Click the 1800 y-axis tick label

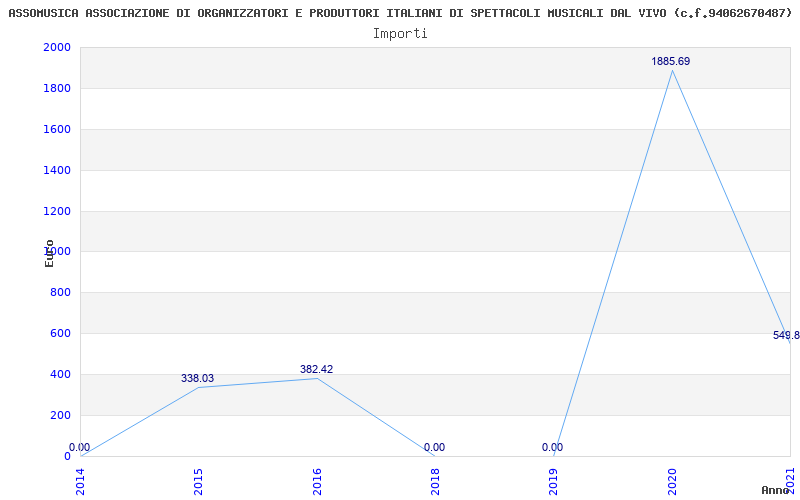(57, 88)
